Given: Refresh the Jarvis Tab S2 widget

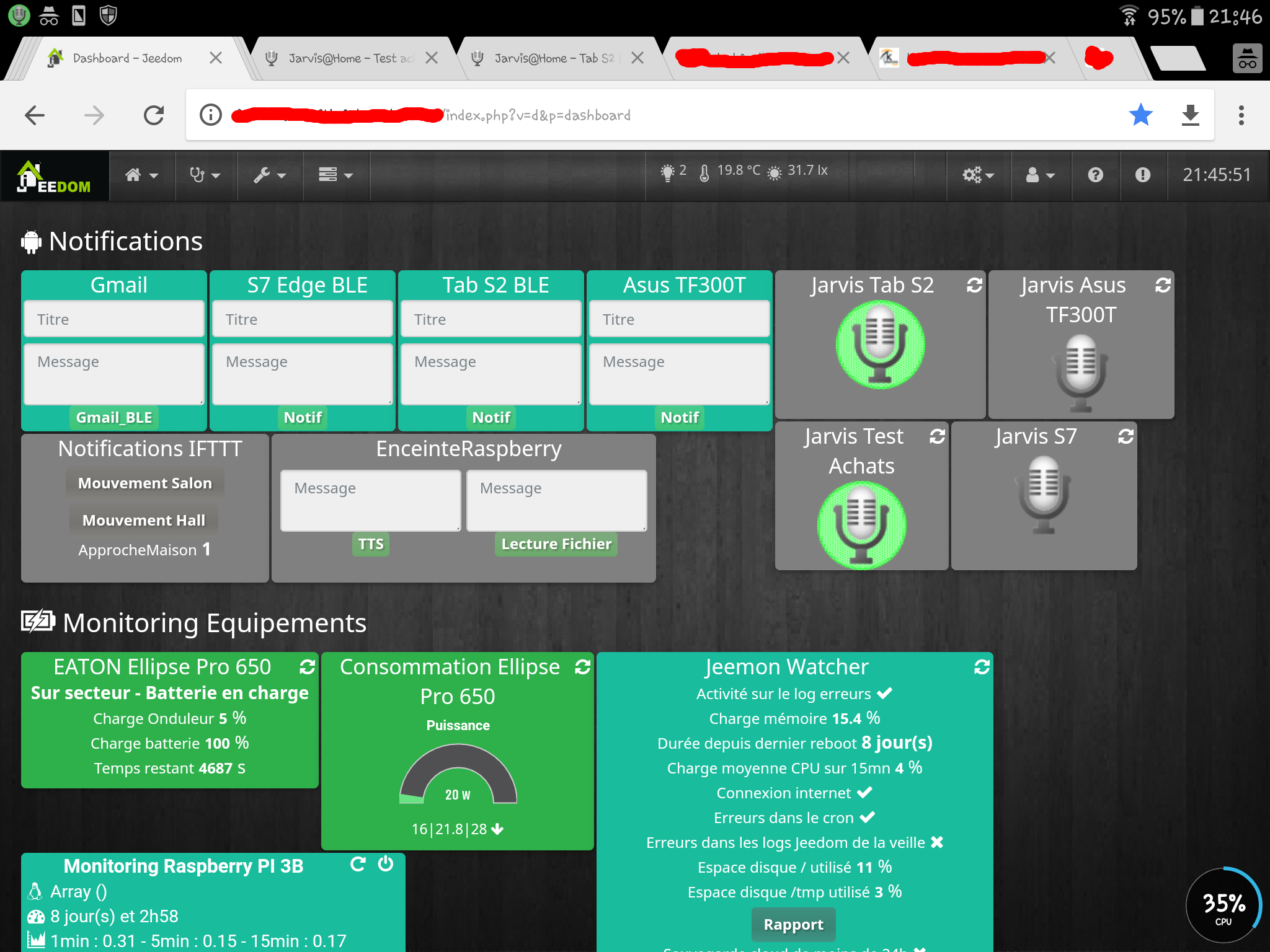Looking at the screenshot, I should pyautogui.click(x=974, y=285).
